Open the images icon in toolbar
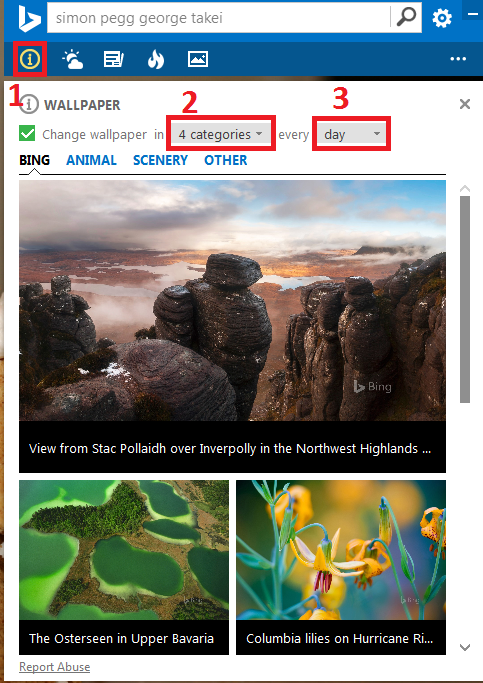483x683 pixels. point(198,59)
